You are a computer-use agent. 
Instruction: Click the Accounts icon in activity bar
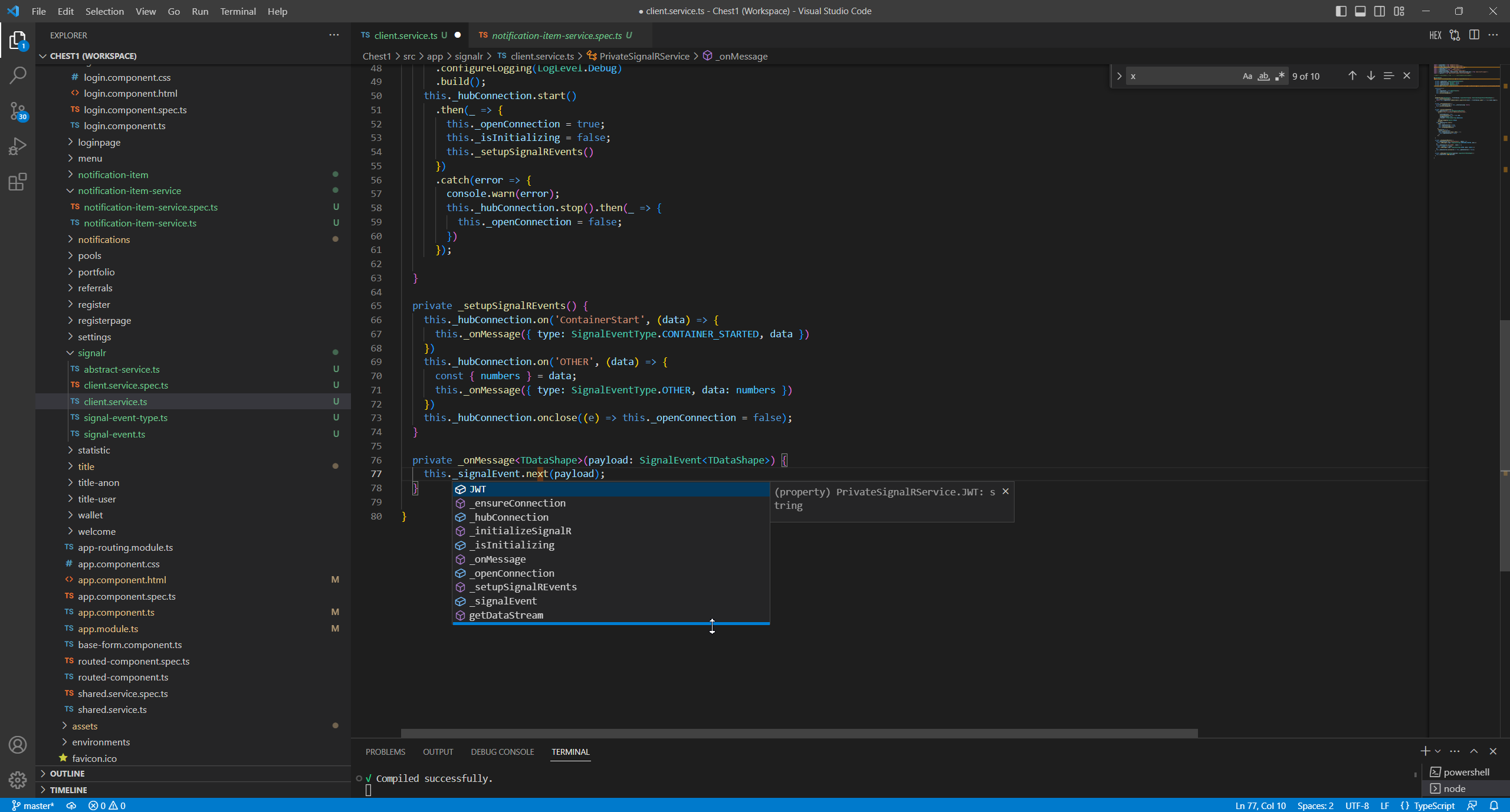(x=18, y=745)
